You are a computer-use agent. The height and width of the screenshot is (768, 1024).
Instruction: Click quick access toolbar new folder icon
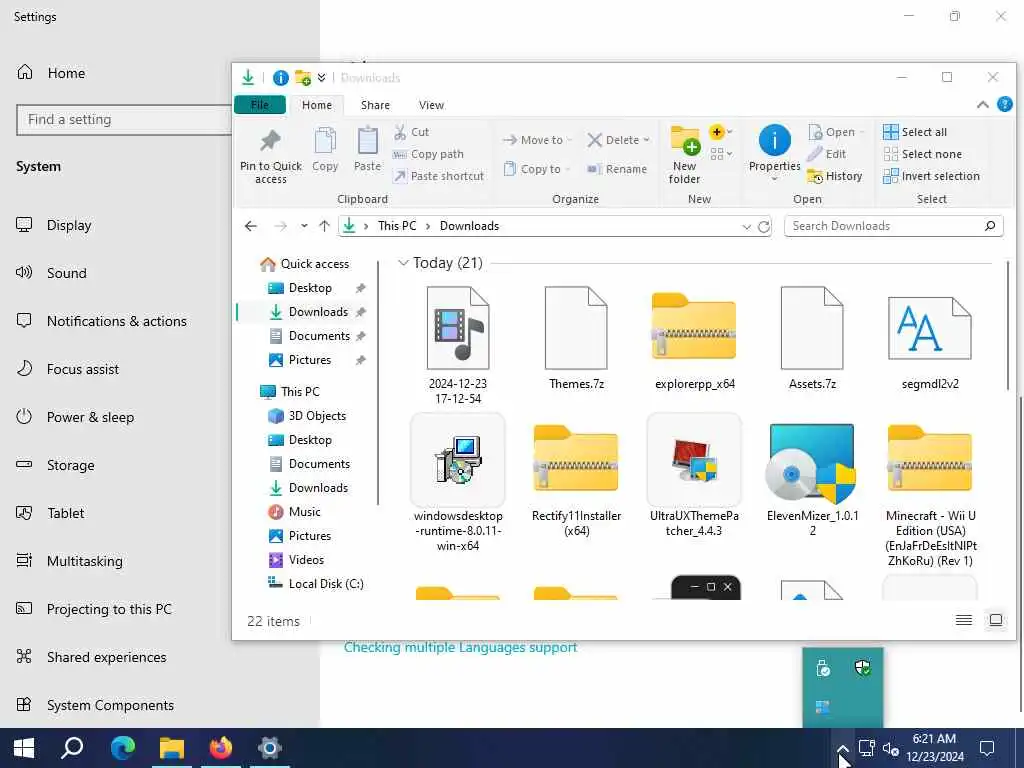coord(302,78)
